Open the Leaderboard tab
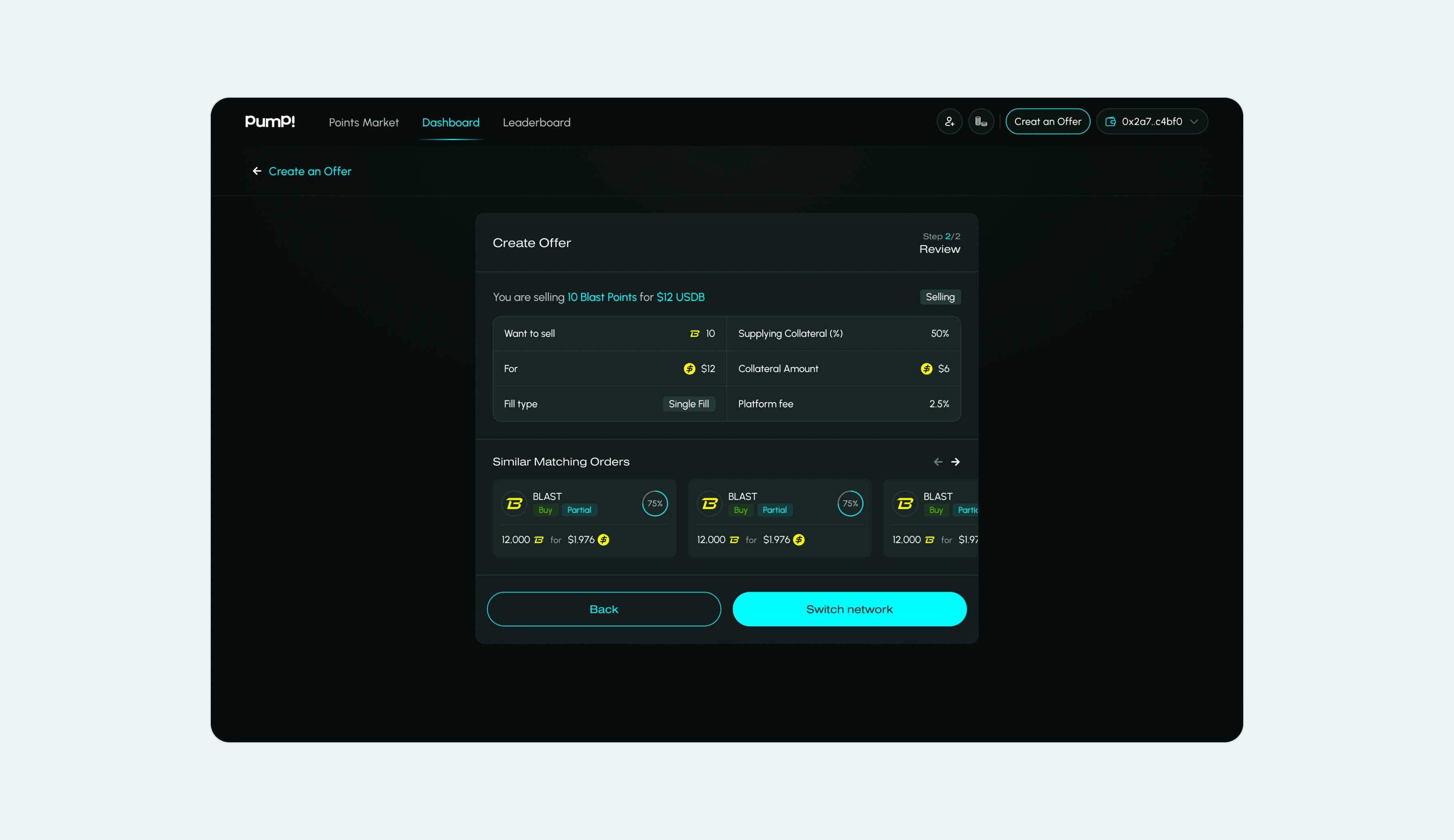1454x840 pixels. coord(537,122)
